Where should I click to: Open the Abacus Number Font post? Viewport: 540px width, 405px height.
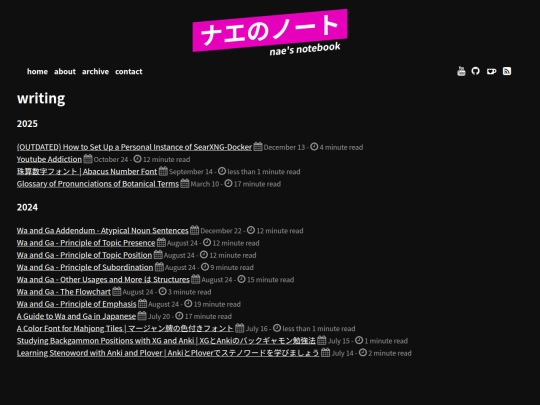(87, 172)
